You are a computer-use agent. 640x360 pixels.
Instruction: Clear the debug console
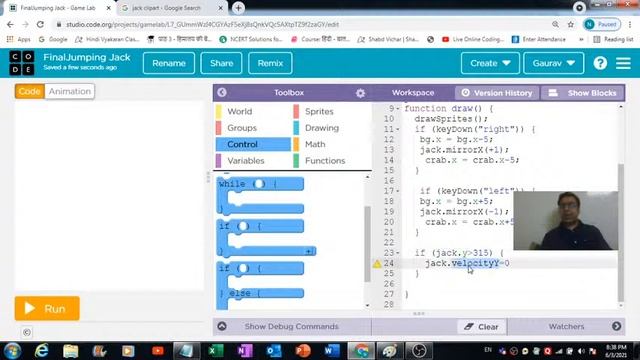tap(482, 327)
